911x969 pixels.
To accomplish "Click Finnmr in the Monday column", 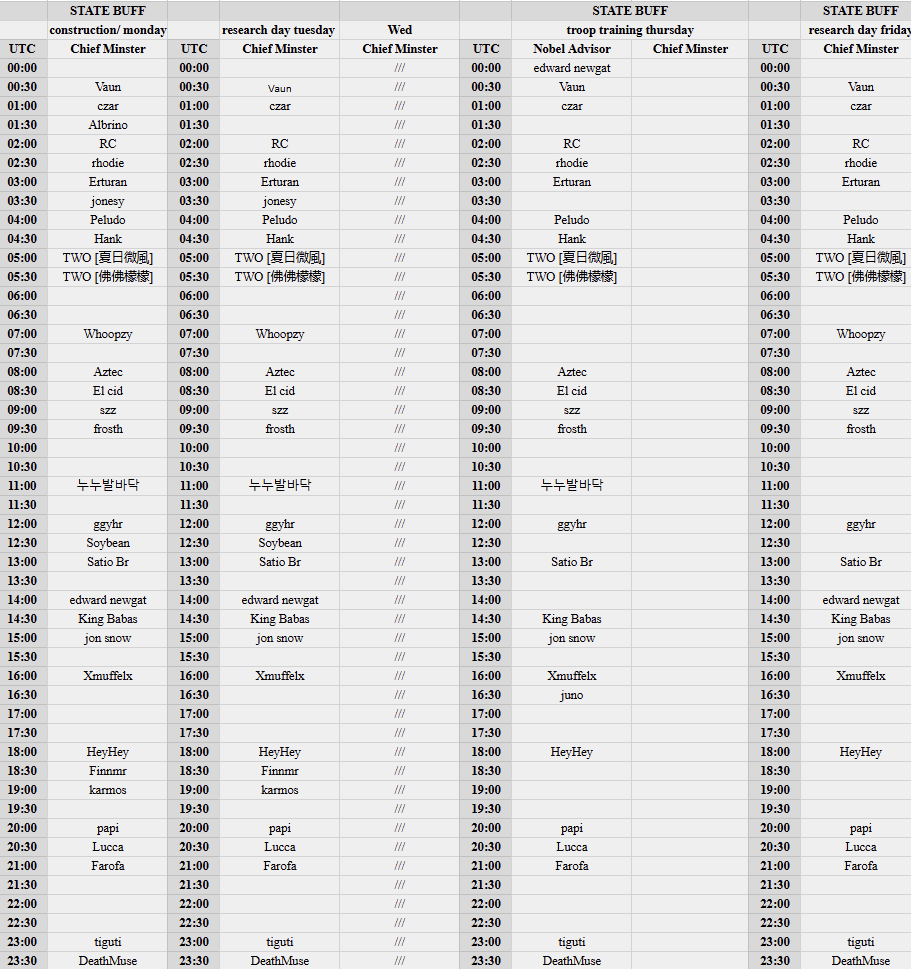I will 108,771.
